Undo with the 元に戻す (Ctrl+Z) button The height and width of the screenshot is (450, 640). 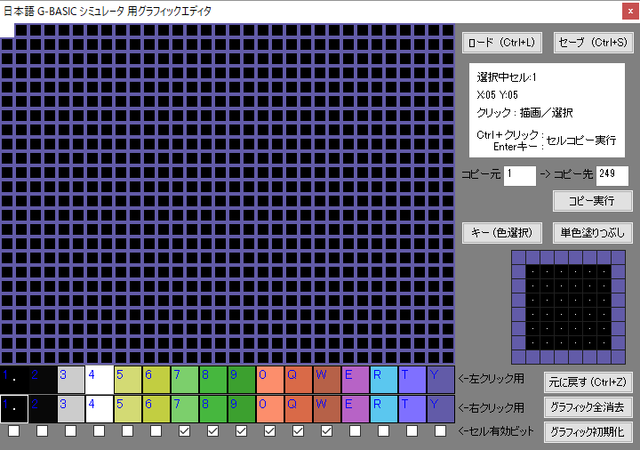click(587, 381)
